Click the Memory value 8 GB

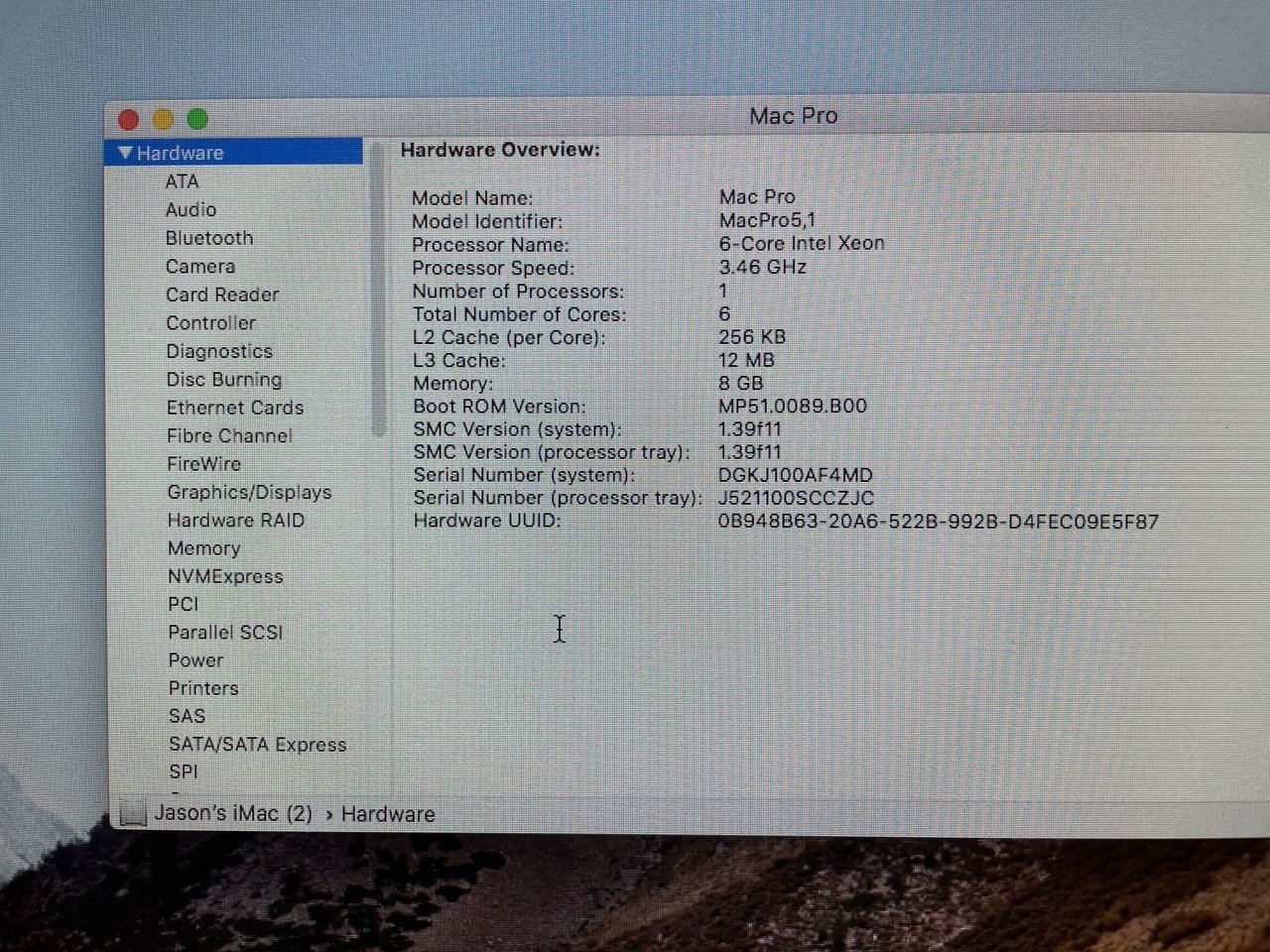740,383
